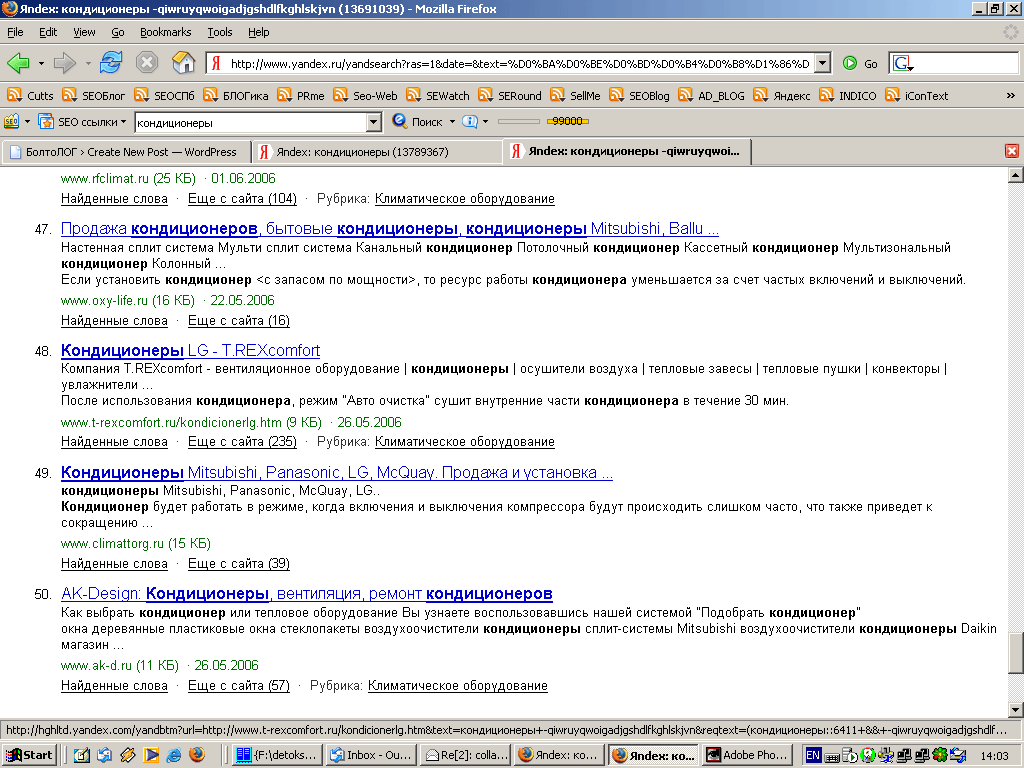The height and width of the screenshot is (768, 1024).
Task: Open the Go menu
Action: click(x=118, y=32)
